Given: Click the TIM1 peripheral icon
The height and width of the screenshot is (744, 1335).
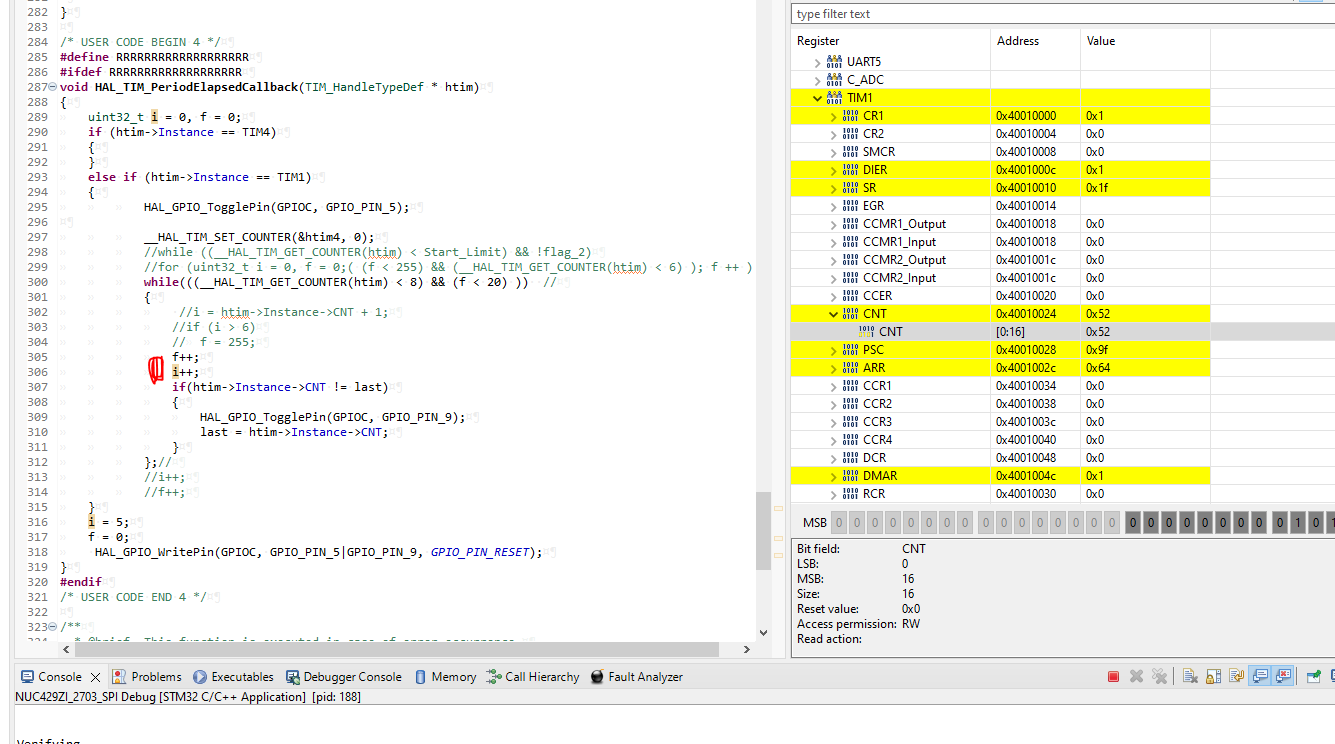Looking at the screenshot, I should pos(834,98).
